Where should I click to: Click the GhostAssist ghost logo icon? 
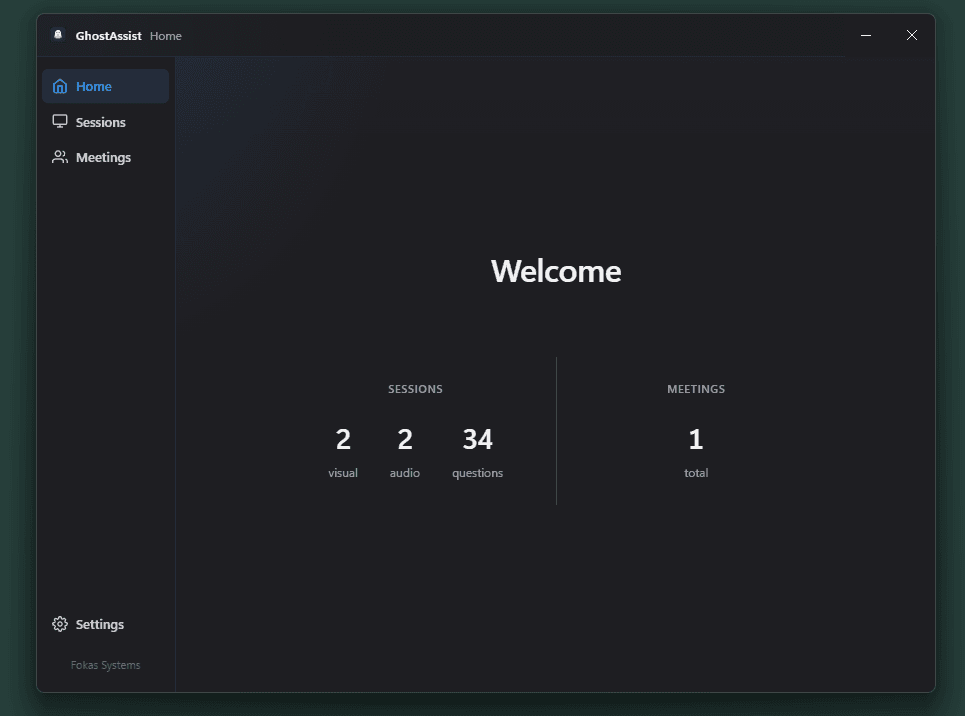coord(58,35)
